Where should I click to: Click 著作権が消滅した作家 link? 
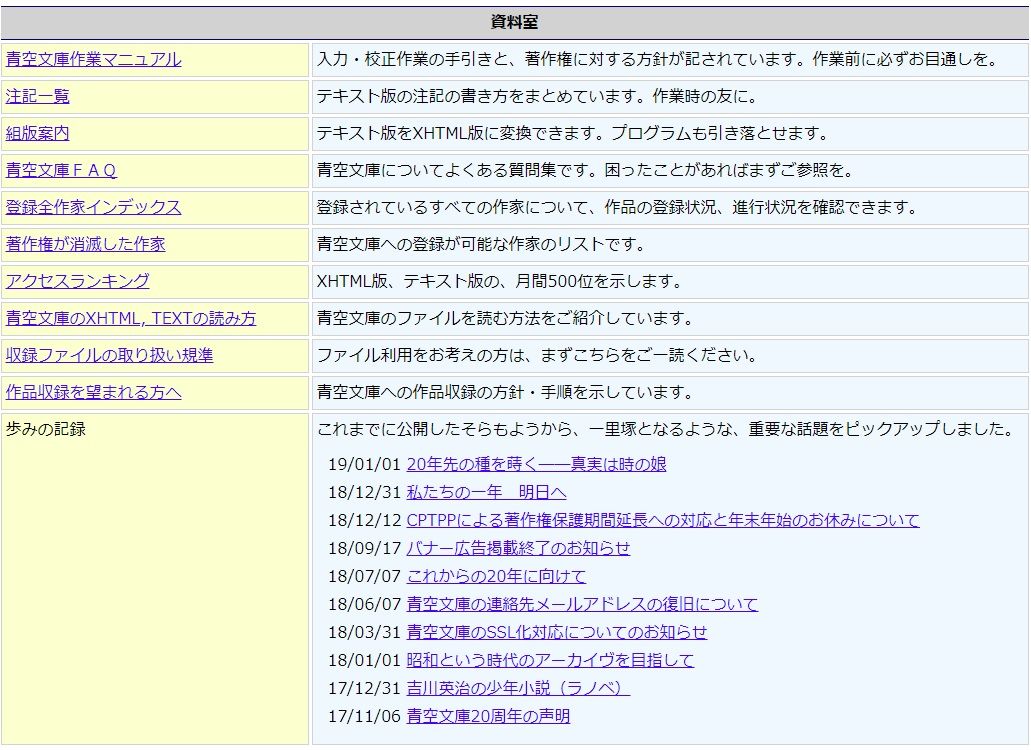click(x=85, y=244)
